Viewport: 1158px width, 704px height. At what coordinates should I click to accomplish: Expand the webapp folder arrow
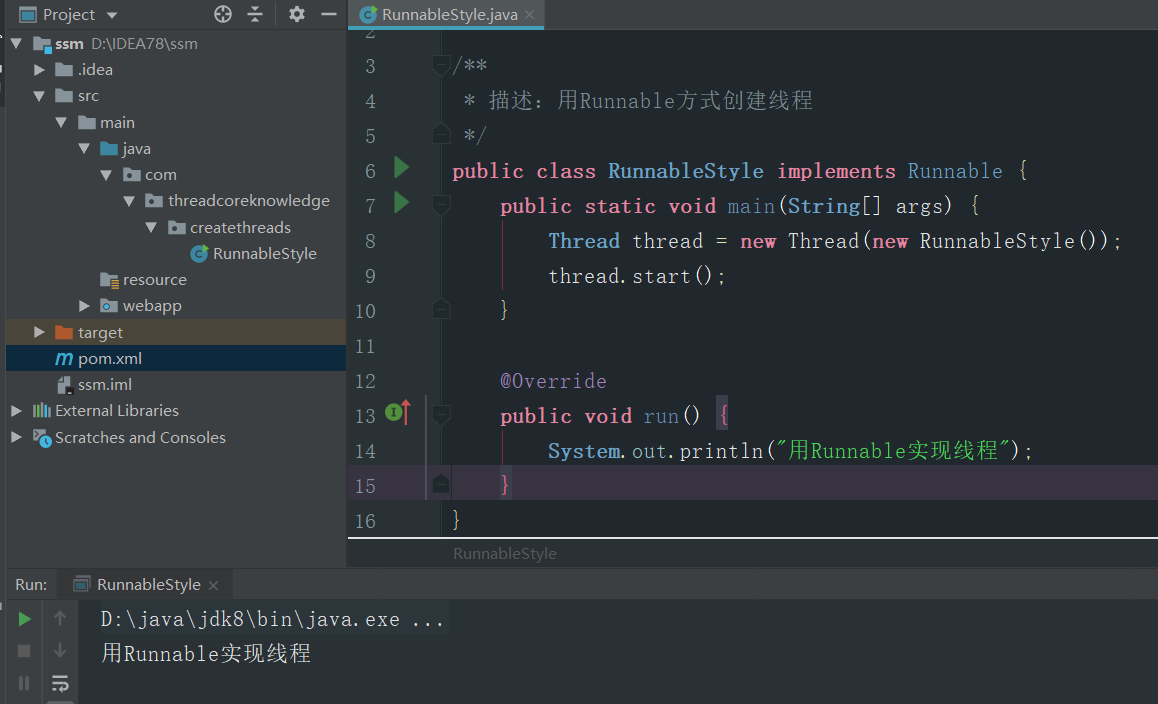[84, 306]
